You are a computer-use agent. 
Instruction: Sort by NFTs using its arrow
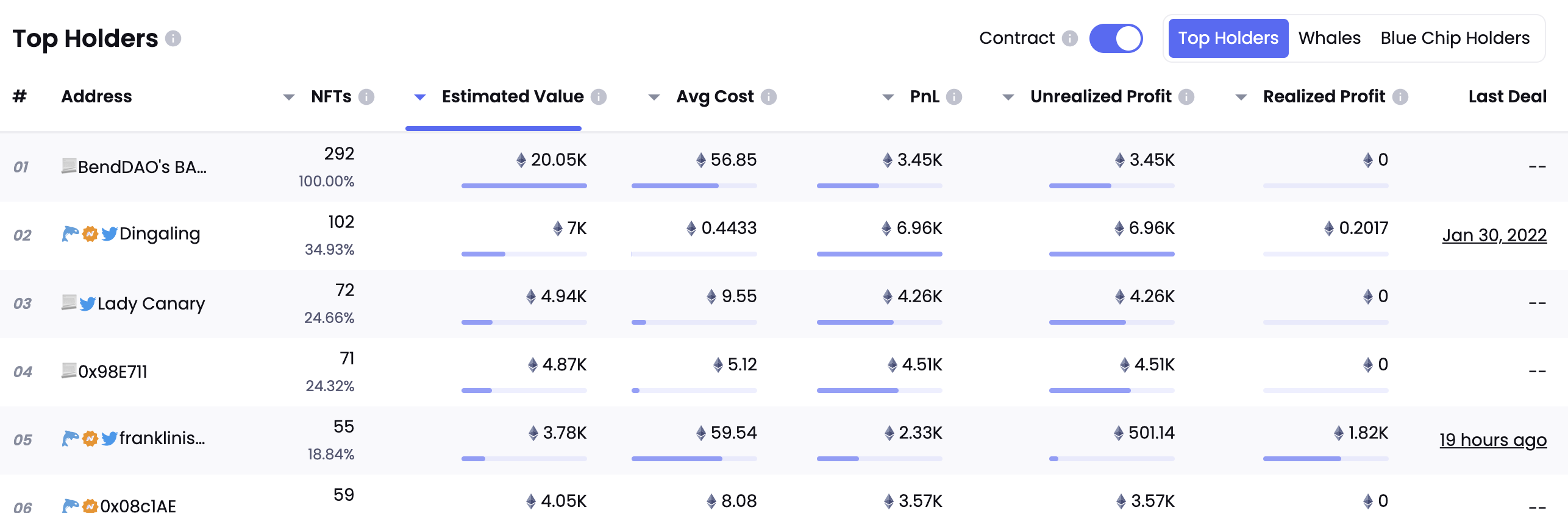click(289, 97)
